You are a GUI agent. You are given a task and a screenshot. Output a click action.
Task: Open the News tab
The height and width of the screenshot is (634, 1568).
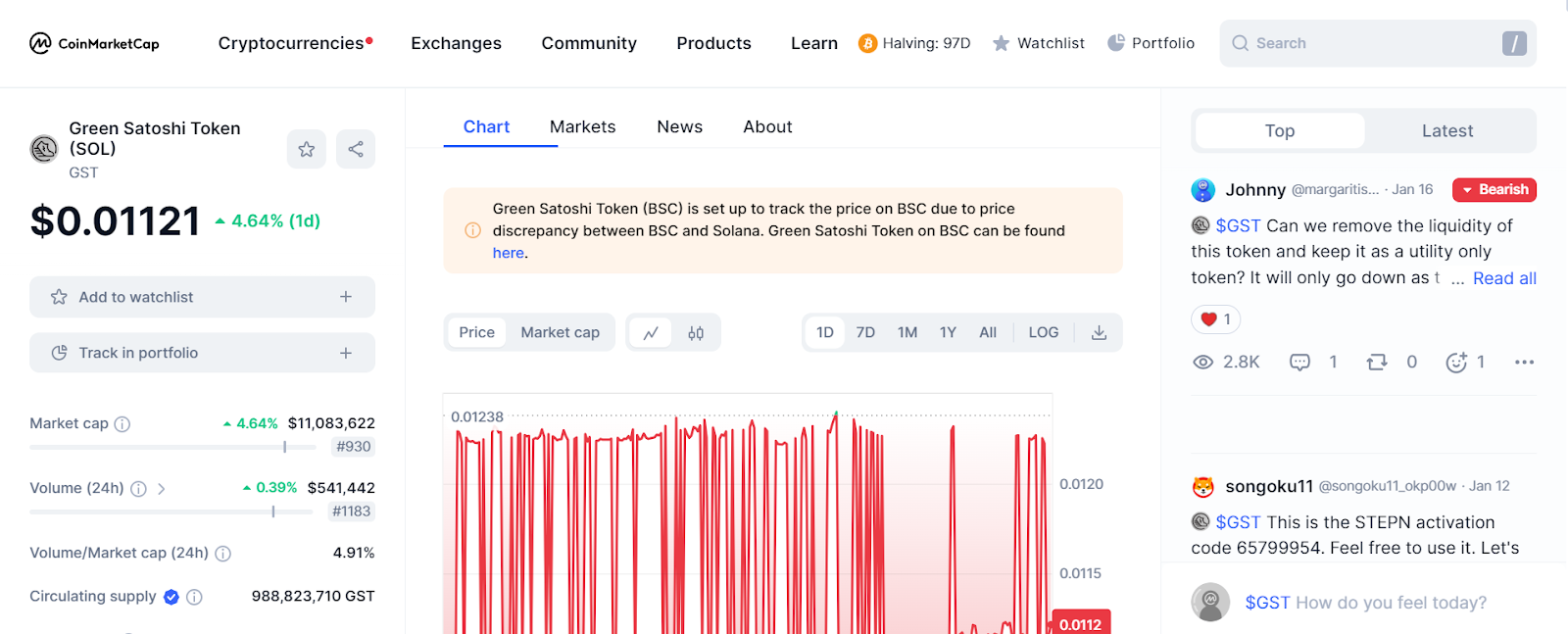(x=679, y=127)
